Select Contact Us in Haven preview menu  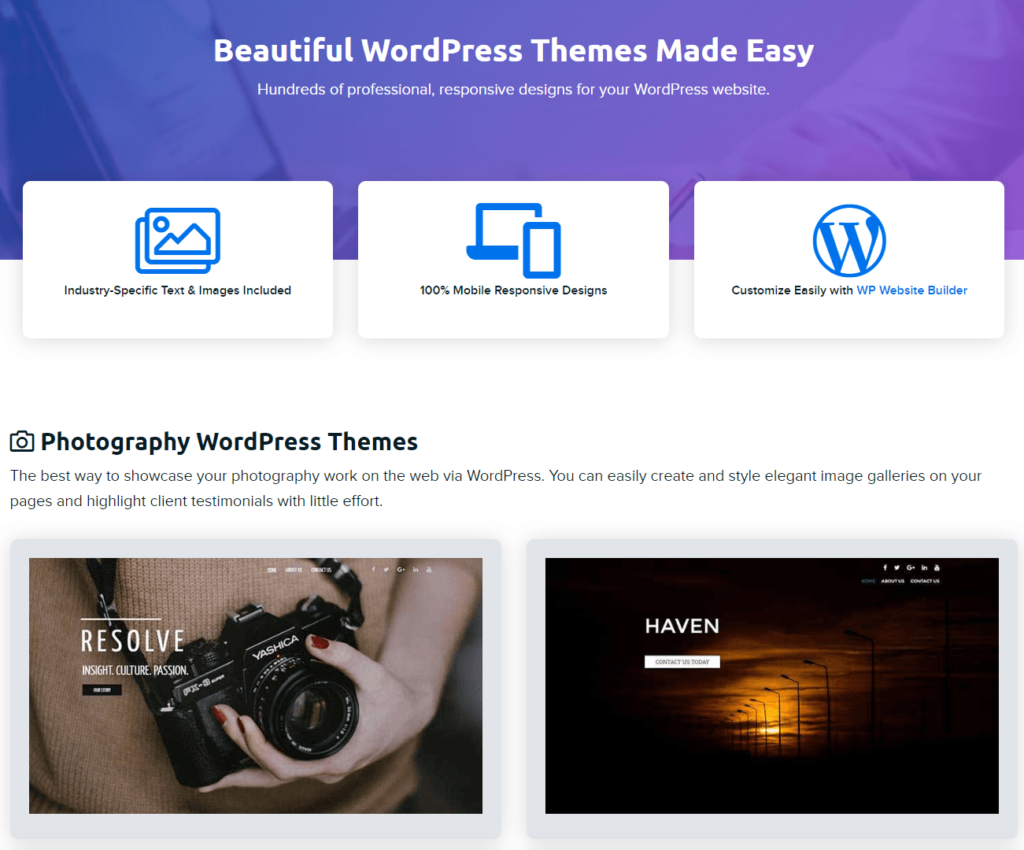(x=924, y=581)
